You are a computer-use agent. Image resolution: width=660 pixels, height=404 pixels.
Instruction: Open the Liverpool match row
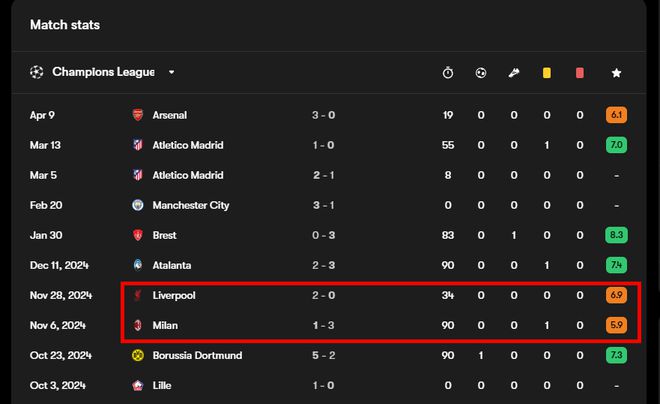[329, 295]
